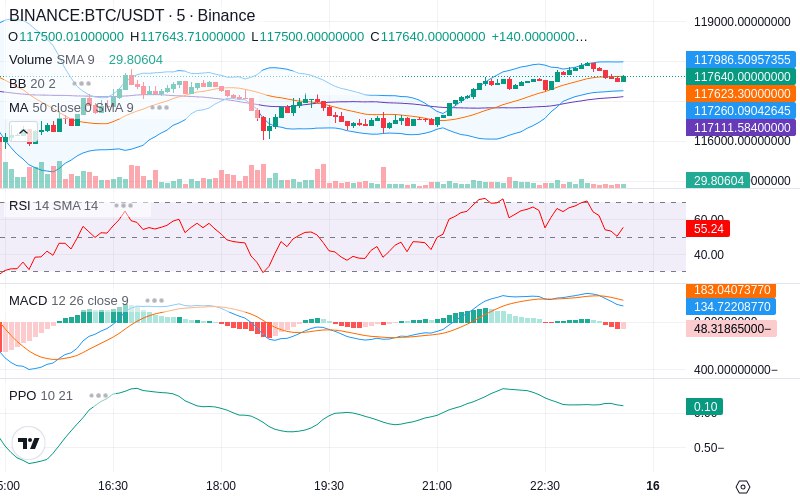
Task: Click the open value O117500.01000000
Action: click(66, 37)
